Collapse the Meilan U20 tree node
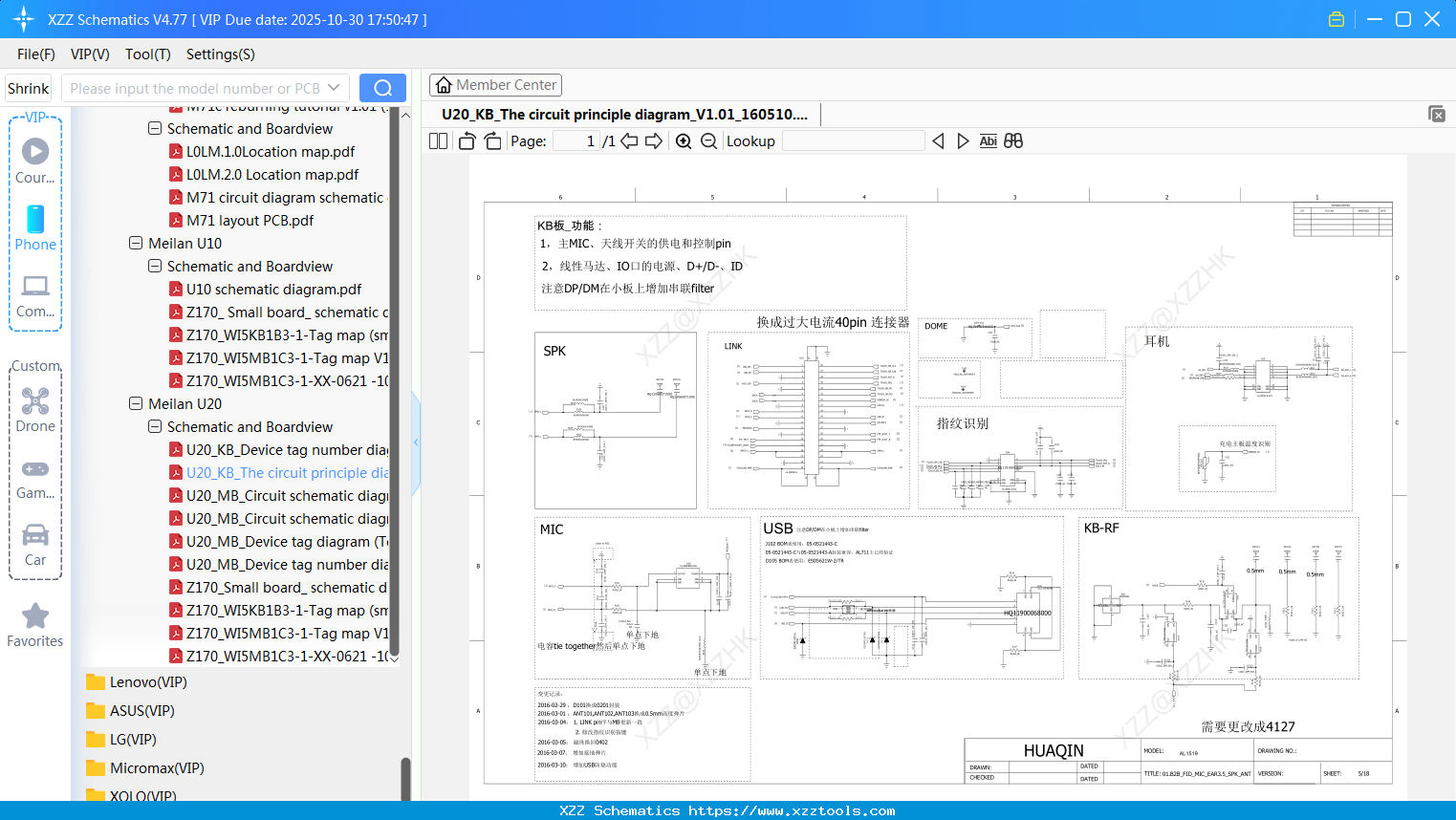The image size is (1456, 820). coord(135,403)
